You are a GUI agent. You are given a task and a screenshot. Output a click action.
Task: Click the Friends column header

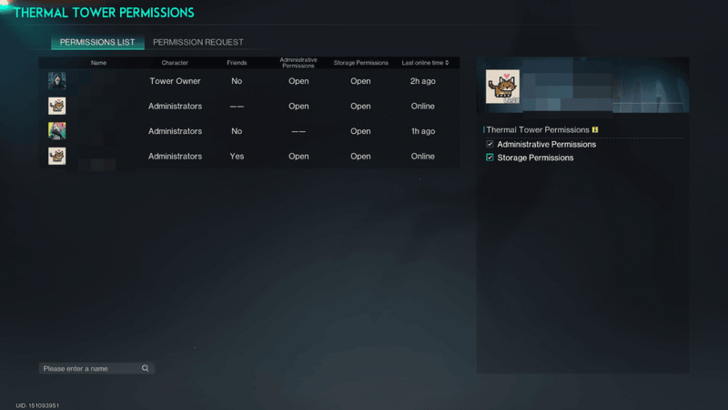pos(236,63)
